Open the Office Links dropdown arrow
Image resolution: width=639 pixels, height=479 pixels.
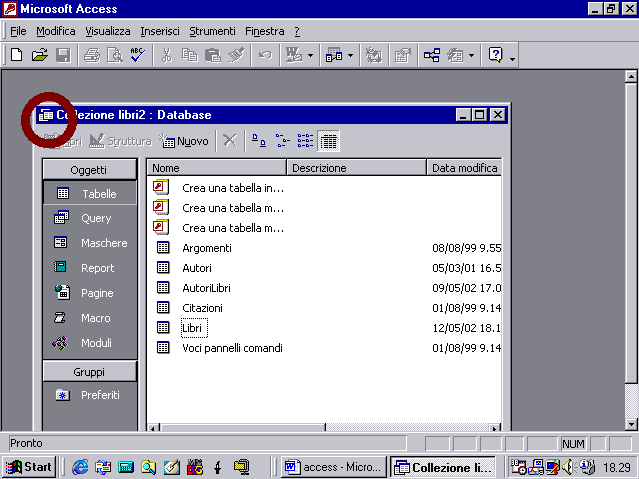[311, 55]
